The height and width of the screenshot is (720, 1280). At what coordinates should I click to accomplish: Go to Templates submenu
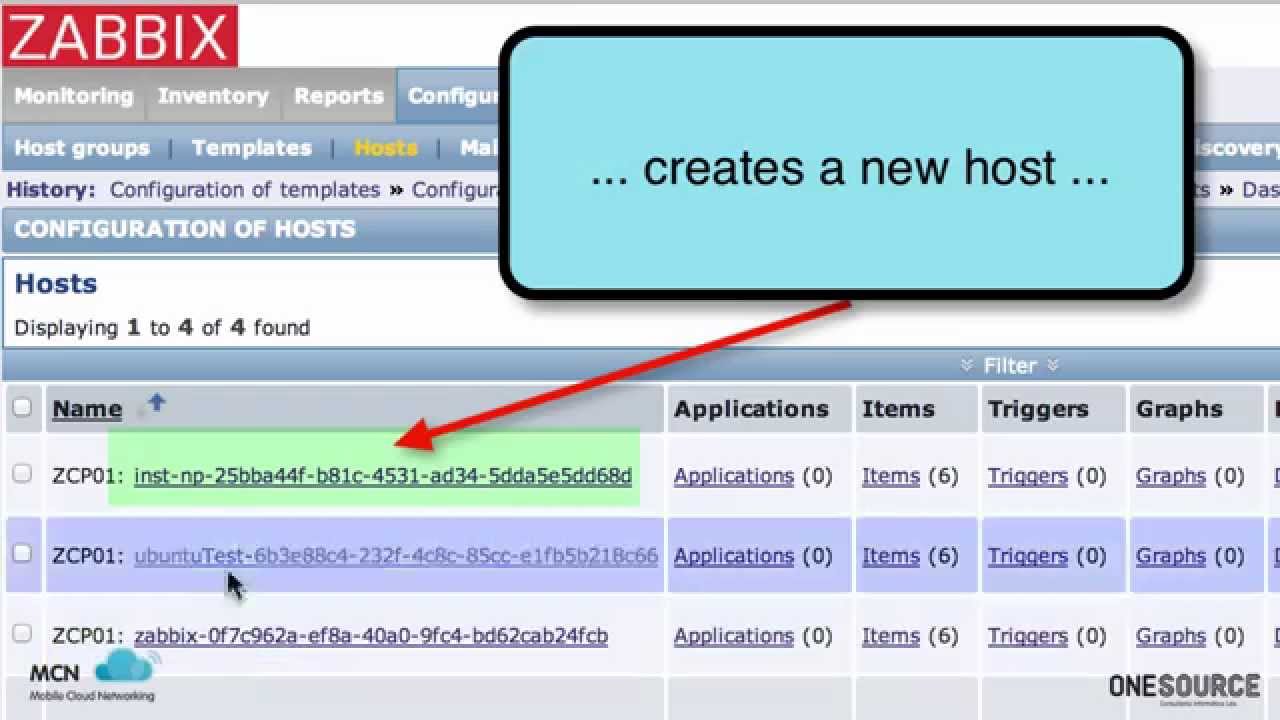251,148
